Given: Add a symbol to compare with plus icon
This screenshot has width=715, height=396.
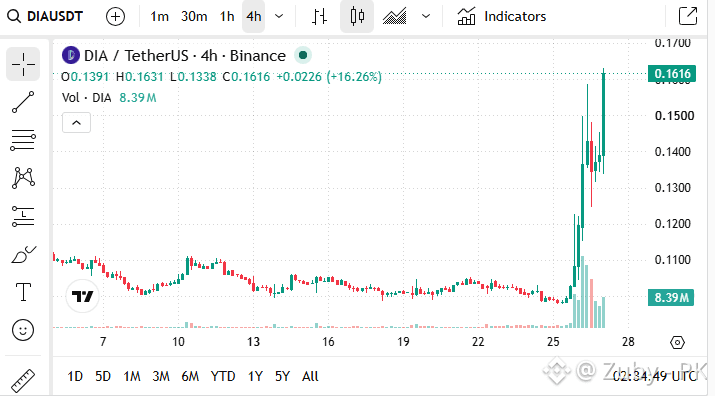Looking at the screenshot, I should pos(115,16).
